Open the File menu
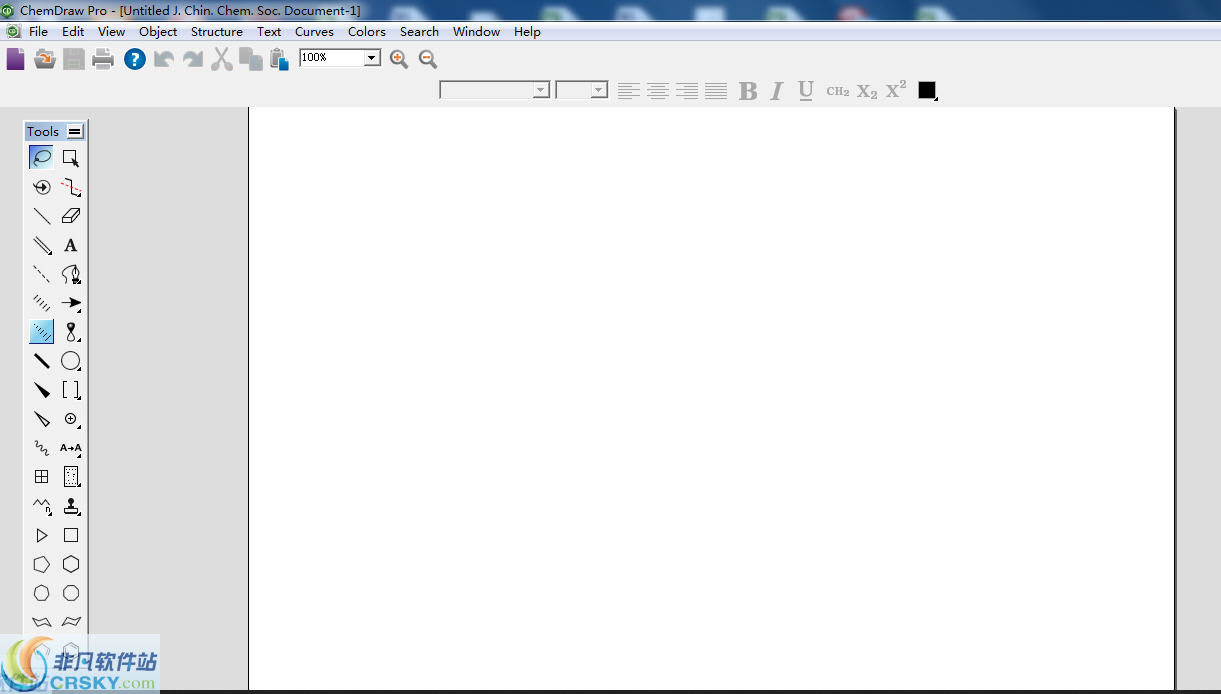 coord(39,32)
